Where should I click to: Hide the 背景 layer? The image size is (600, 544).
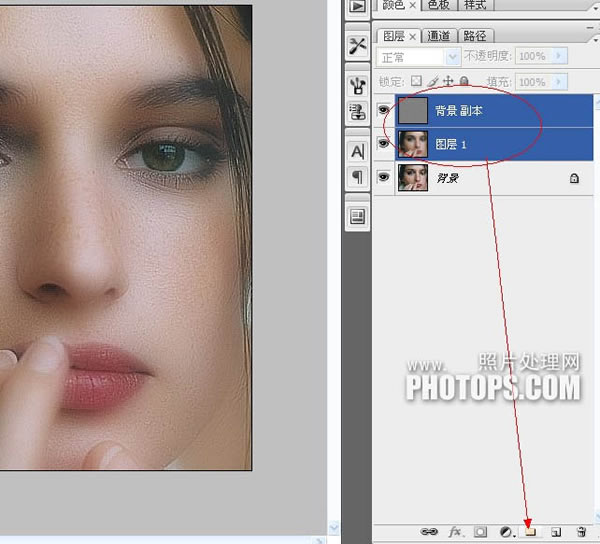click(x=383, y=177)
